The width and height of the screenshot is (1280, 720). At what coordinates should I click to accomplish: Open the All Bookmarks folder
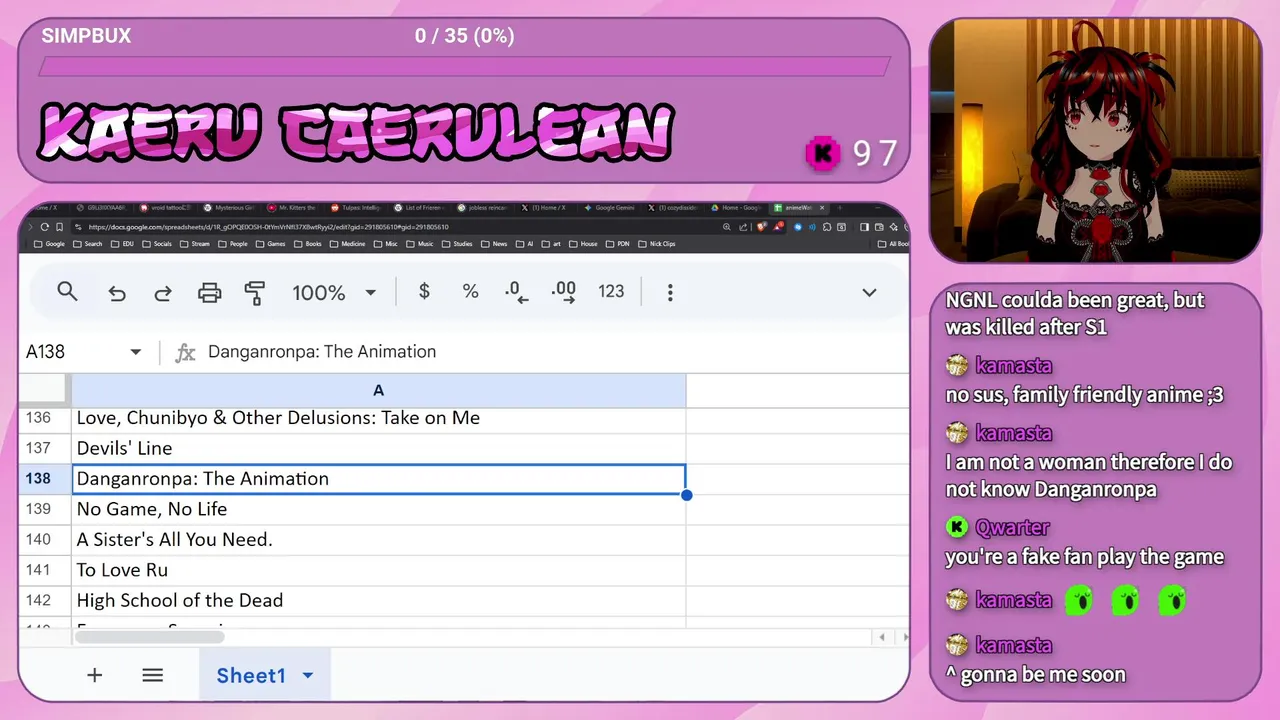pos(893,244)
